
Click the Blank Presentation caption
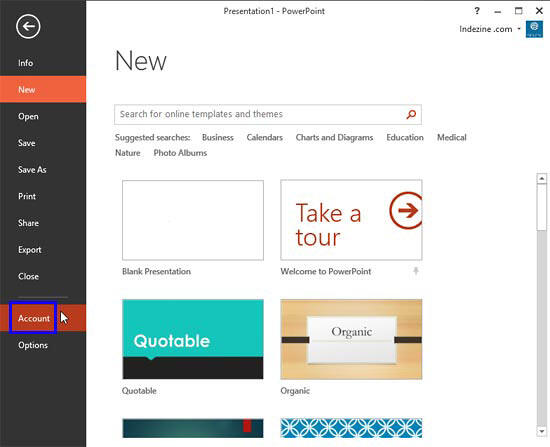pos(156,272)
